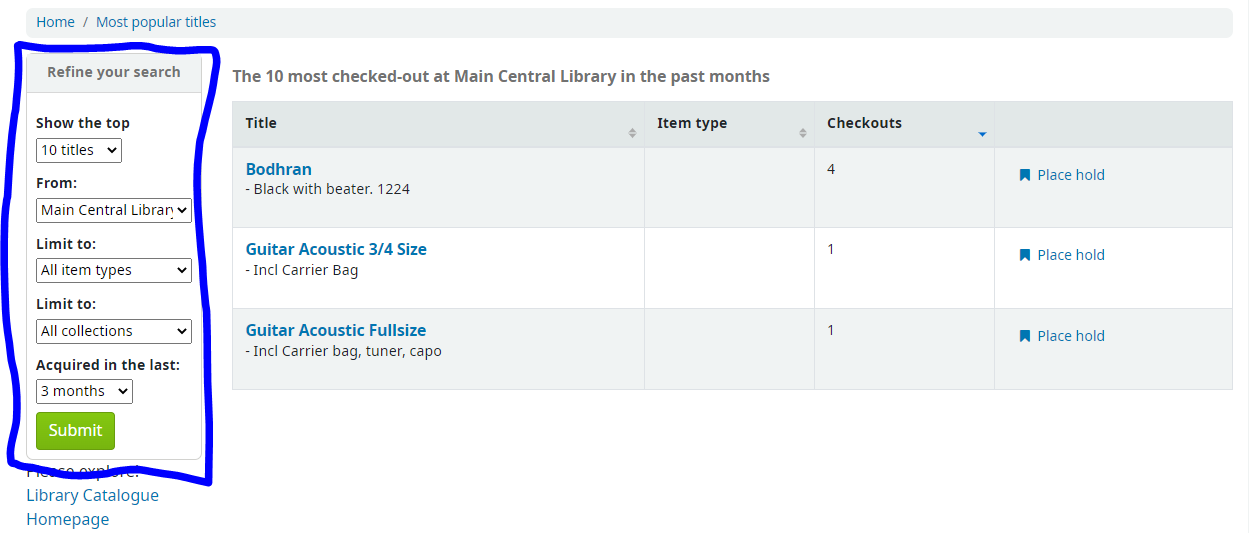Visit the Library Catalogue link
The image size is (1249, 533).
[x=92, y=495]
